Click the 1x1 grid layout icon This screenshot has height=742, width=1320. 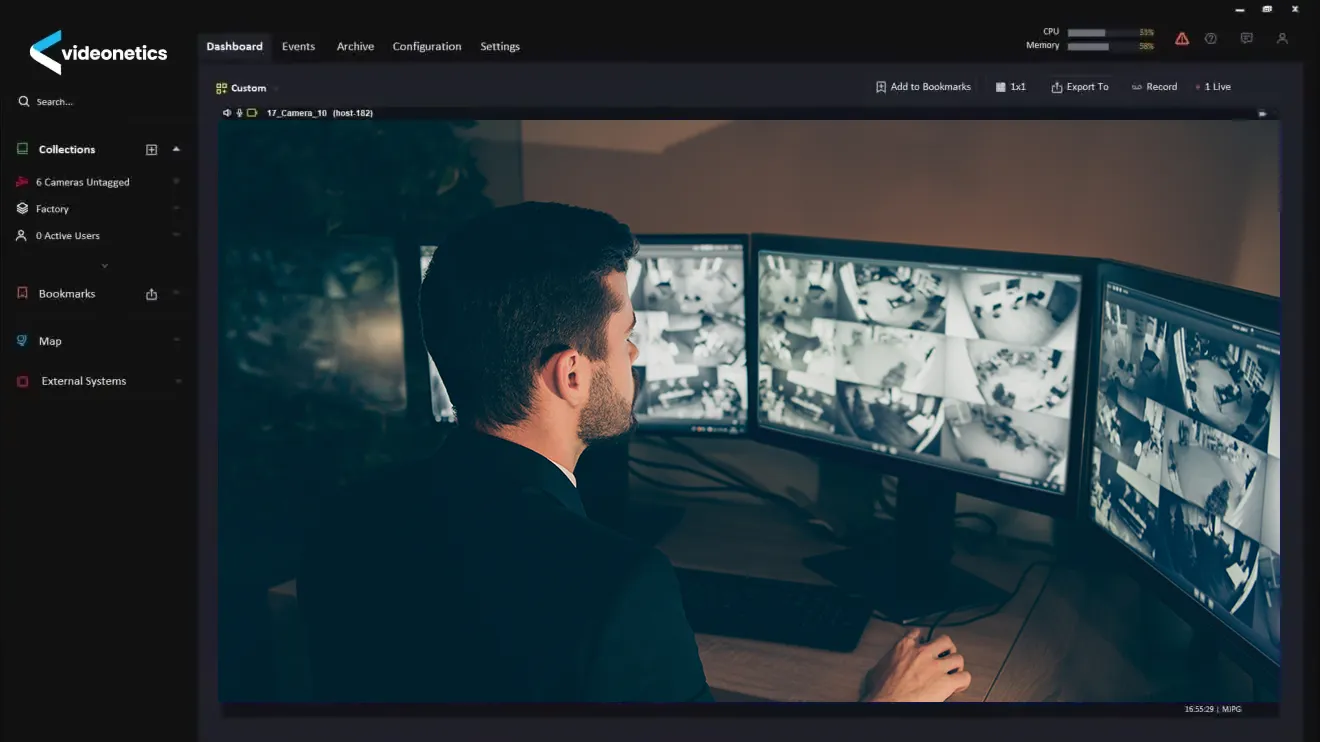(1011, 87)
